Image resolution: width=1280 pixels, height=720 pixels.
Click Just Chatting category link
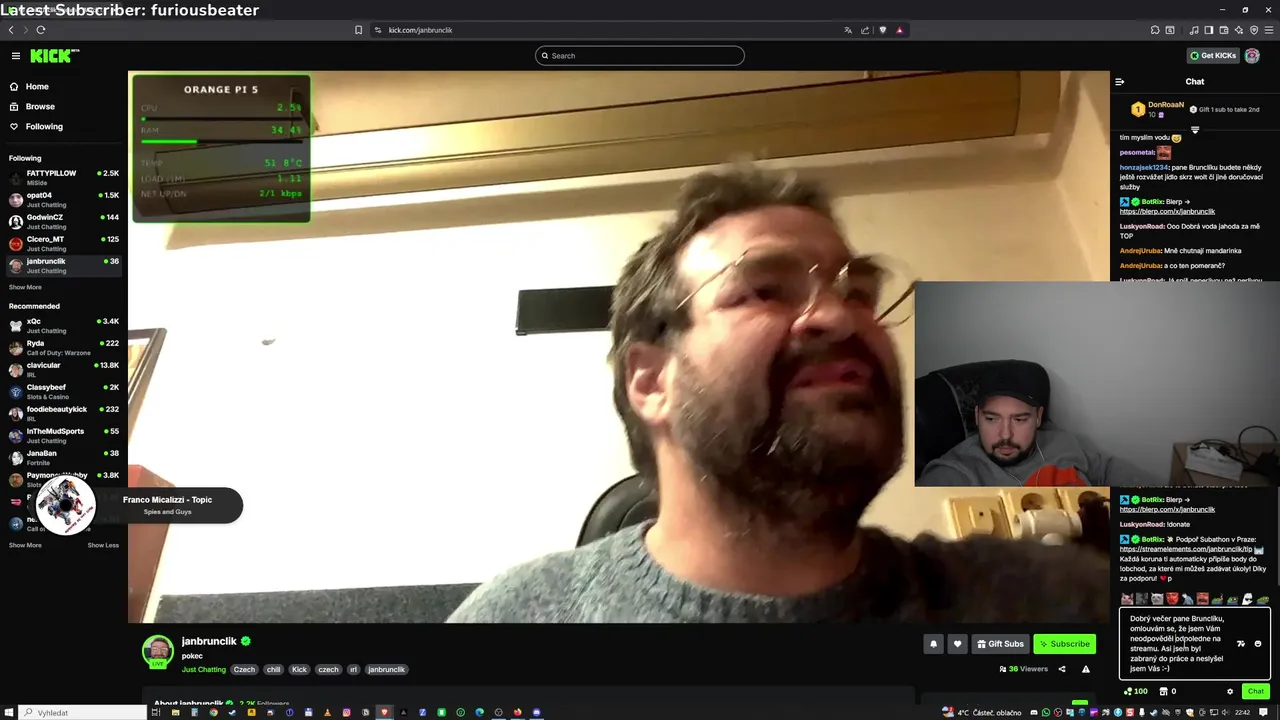pos(204,670)
